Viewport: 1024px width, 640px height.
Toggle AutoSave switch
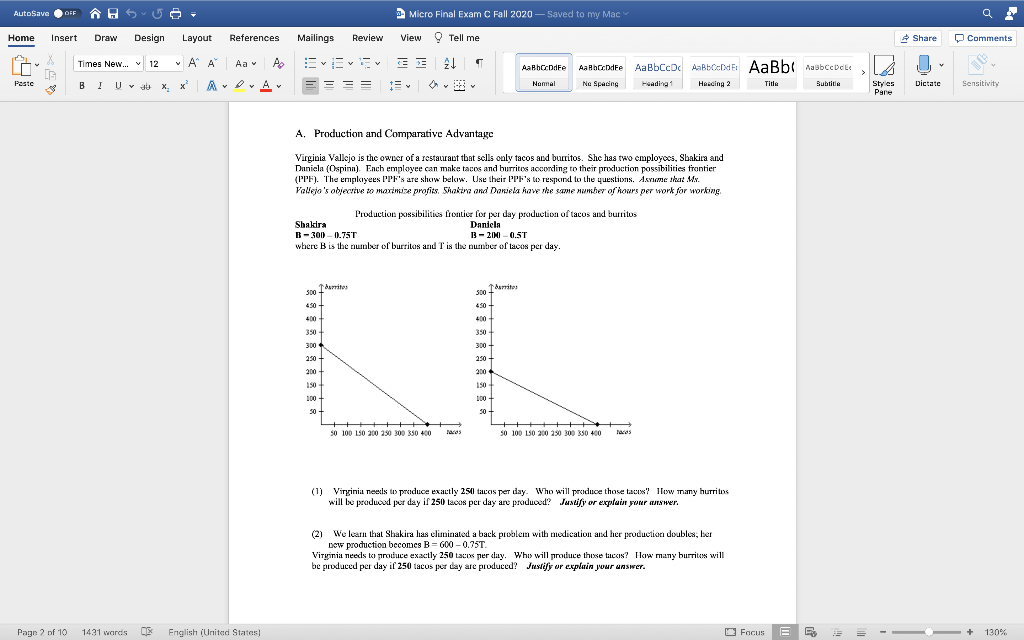tap(66, 13)
